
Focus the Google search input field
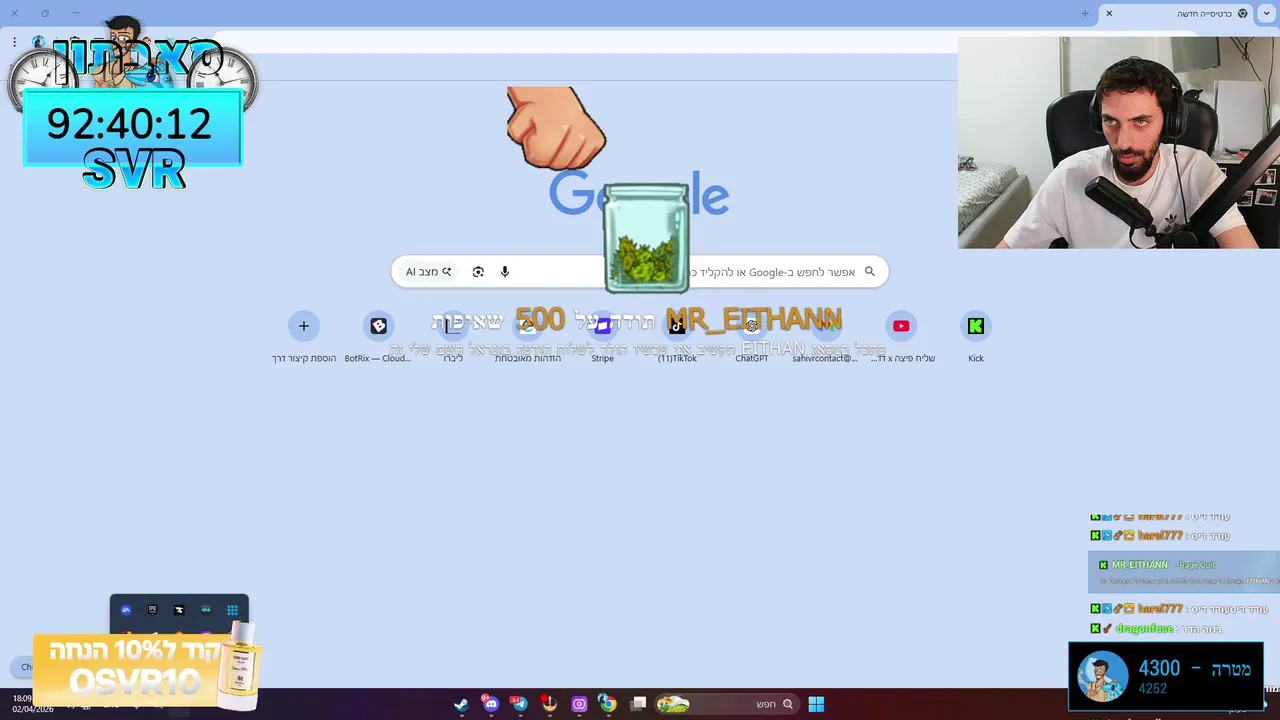click(x=640, y=272)
